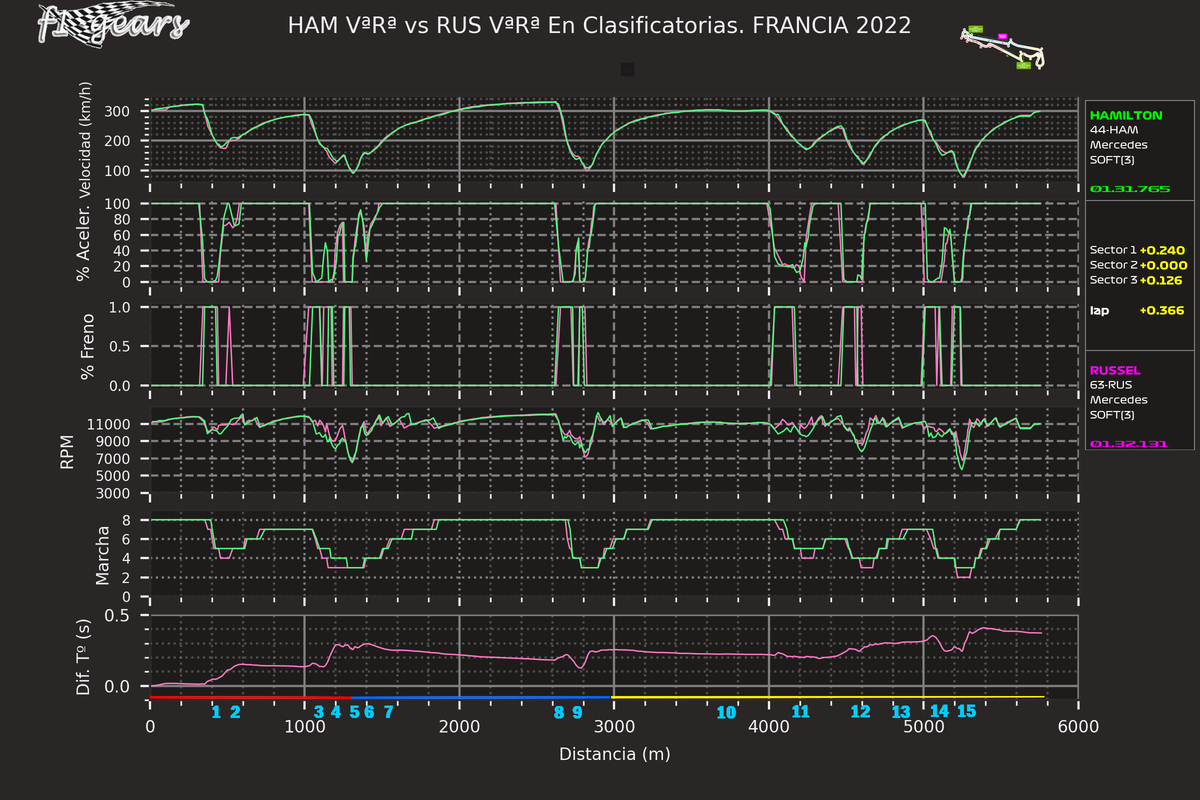The width and height of the screenshot is (1200, 800).
Task: Click the Sector 1 +0.240 delta
Action: click(1163, 250)
